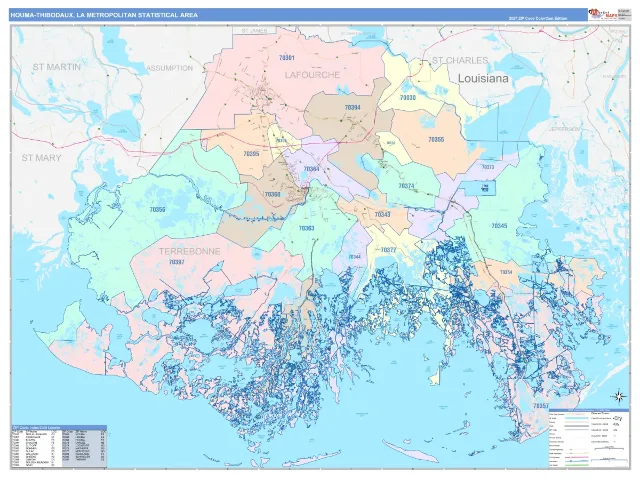
Task: Select the 70373 ZIP code label
Action: 488,167
